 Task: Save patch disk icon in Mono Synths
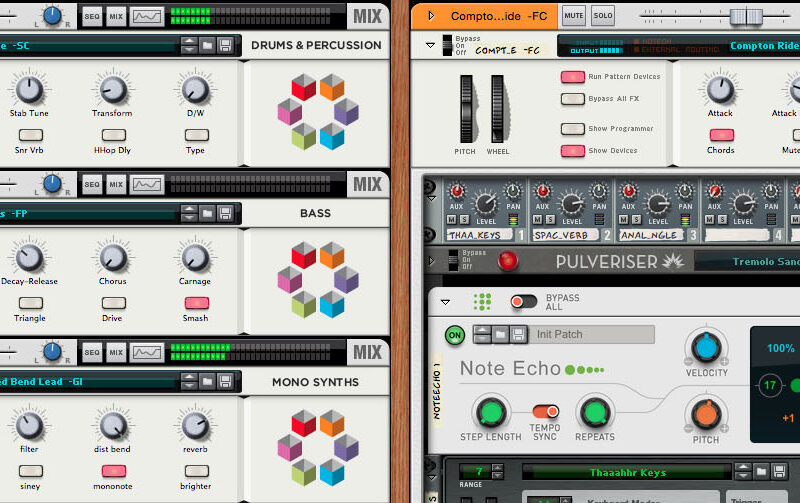tap(225, 382)
